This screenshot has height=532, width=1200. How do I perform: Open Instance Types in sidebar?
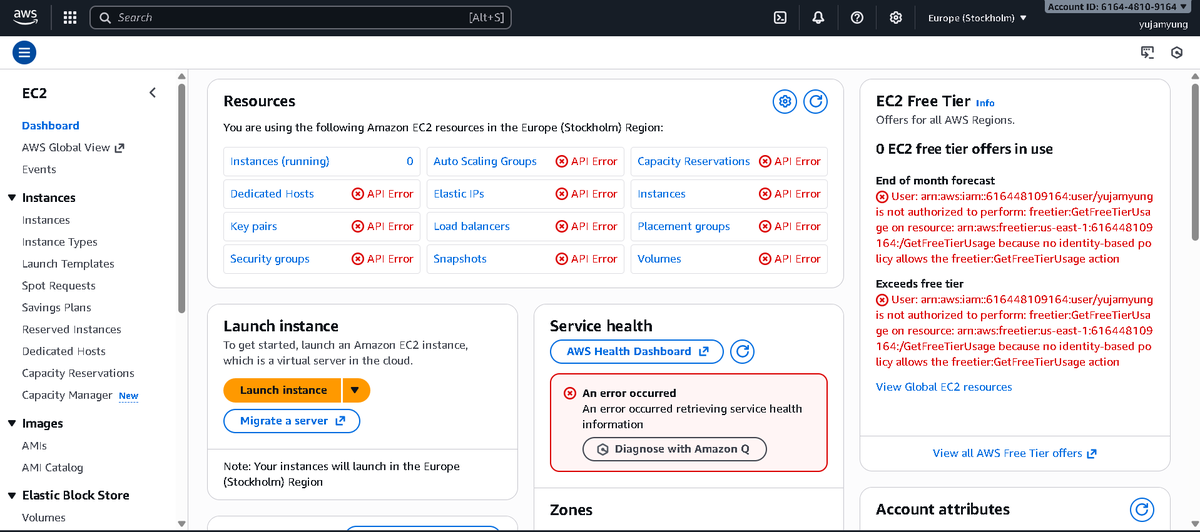(60, 242)
